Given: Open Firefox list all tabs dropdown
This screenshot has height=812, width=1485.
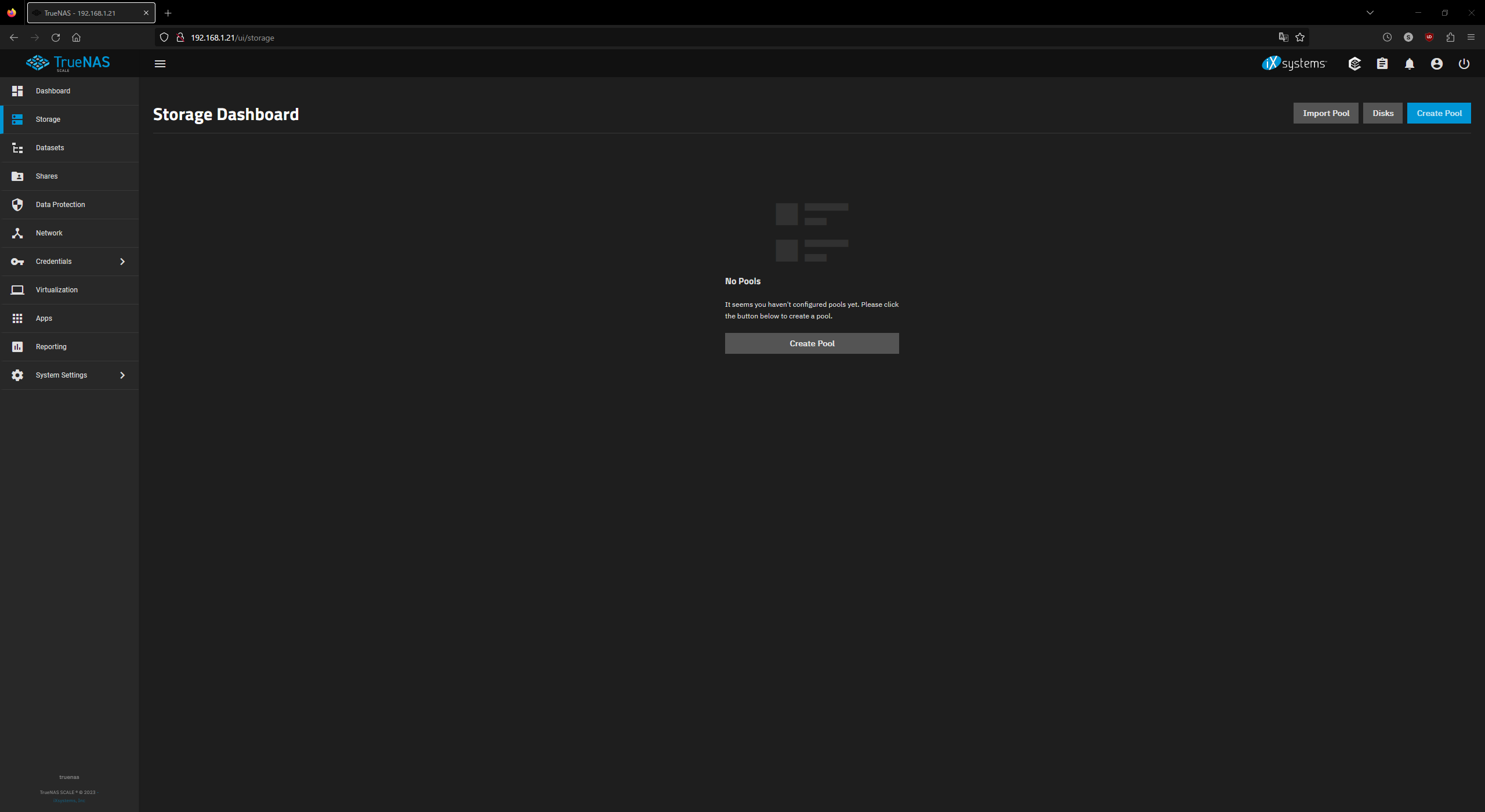Looking at the screenshot, I should (1370, 13).
